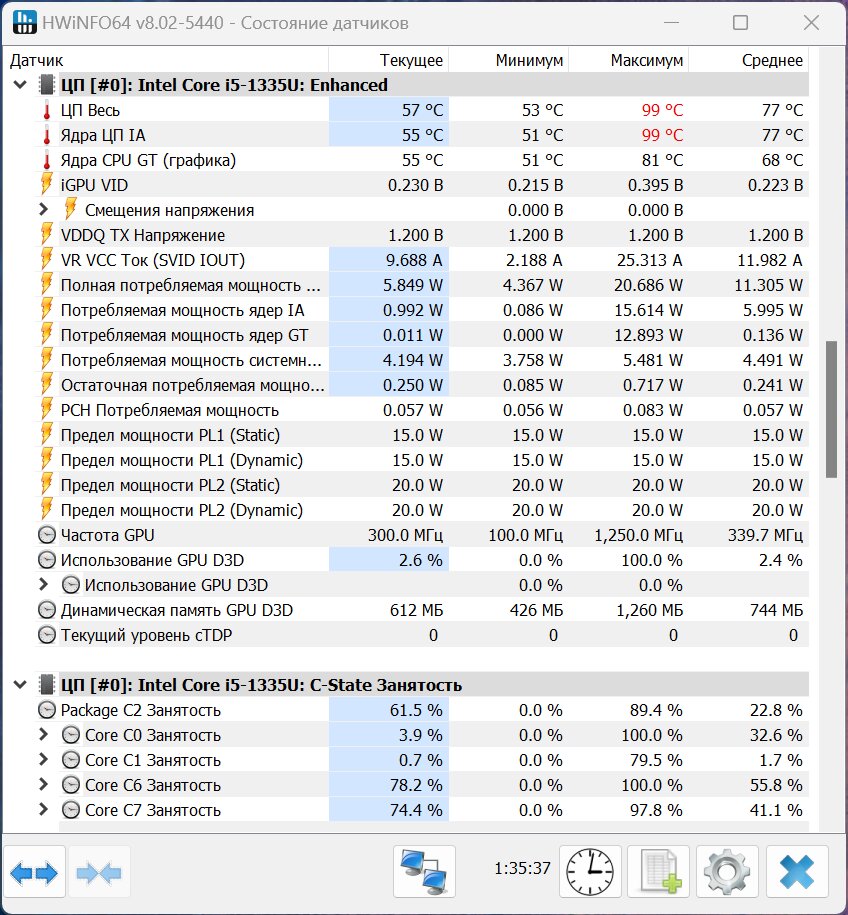
Task: Click the Предел мощности PL1 (Static) label
Action: point(170,435)
